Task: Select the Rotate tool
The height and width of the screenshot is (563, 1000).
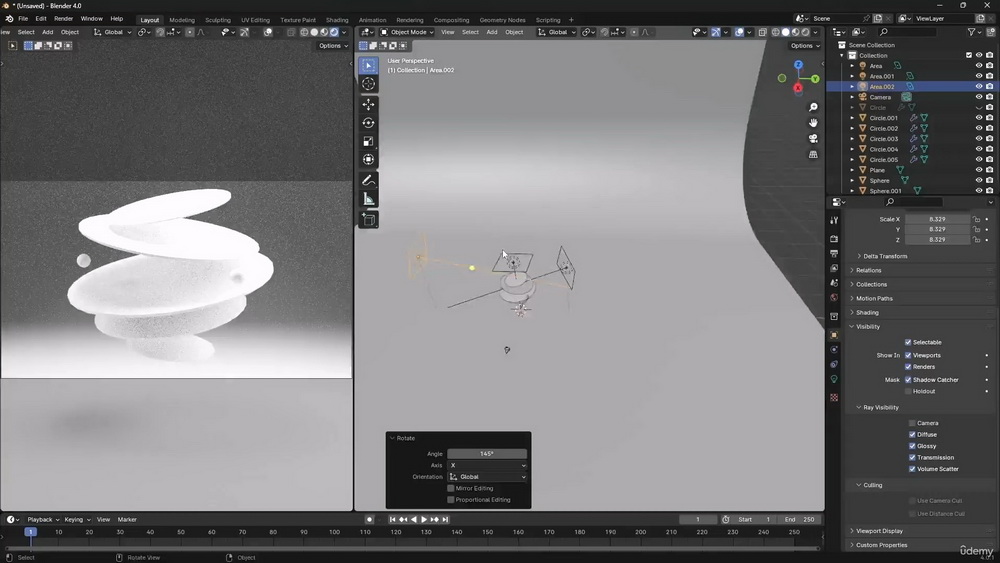Action: point(369,123)
